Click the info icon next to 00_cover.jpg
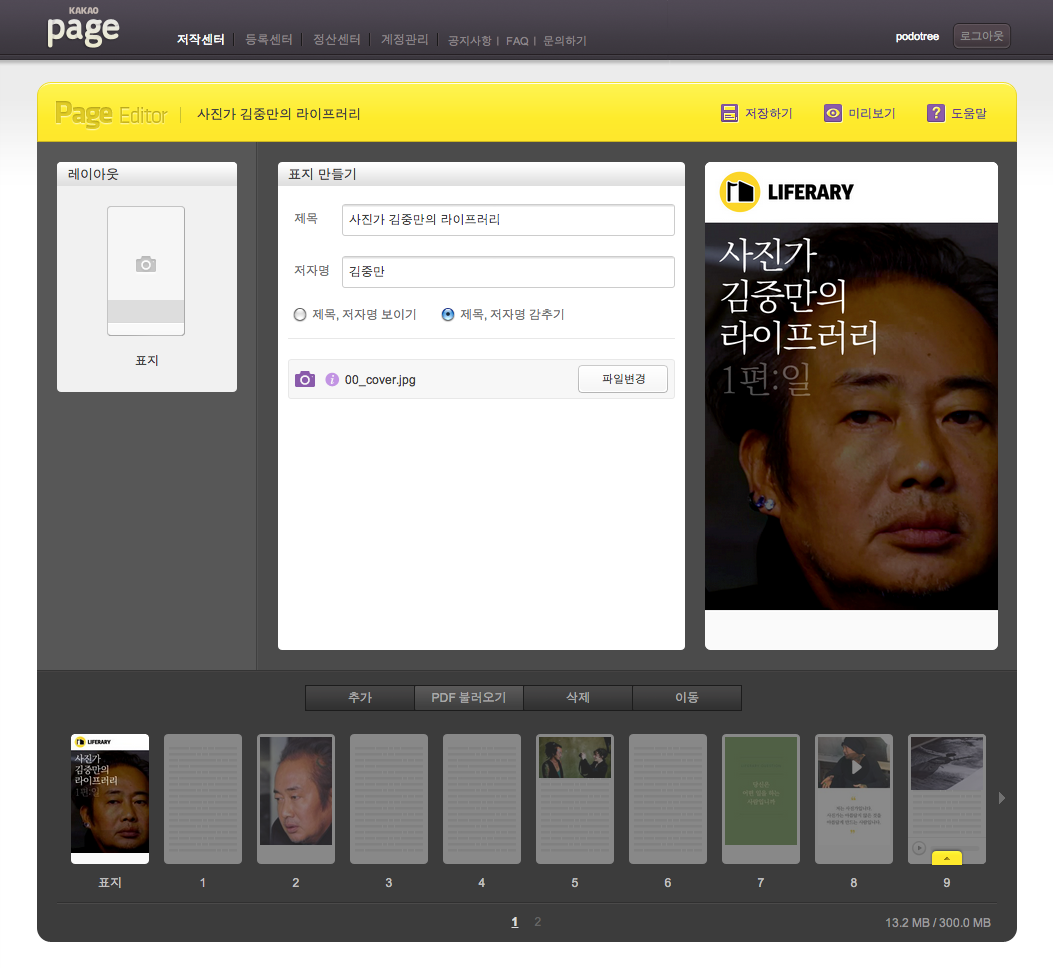 (x=332, y=379)
